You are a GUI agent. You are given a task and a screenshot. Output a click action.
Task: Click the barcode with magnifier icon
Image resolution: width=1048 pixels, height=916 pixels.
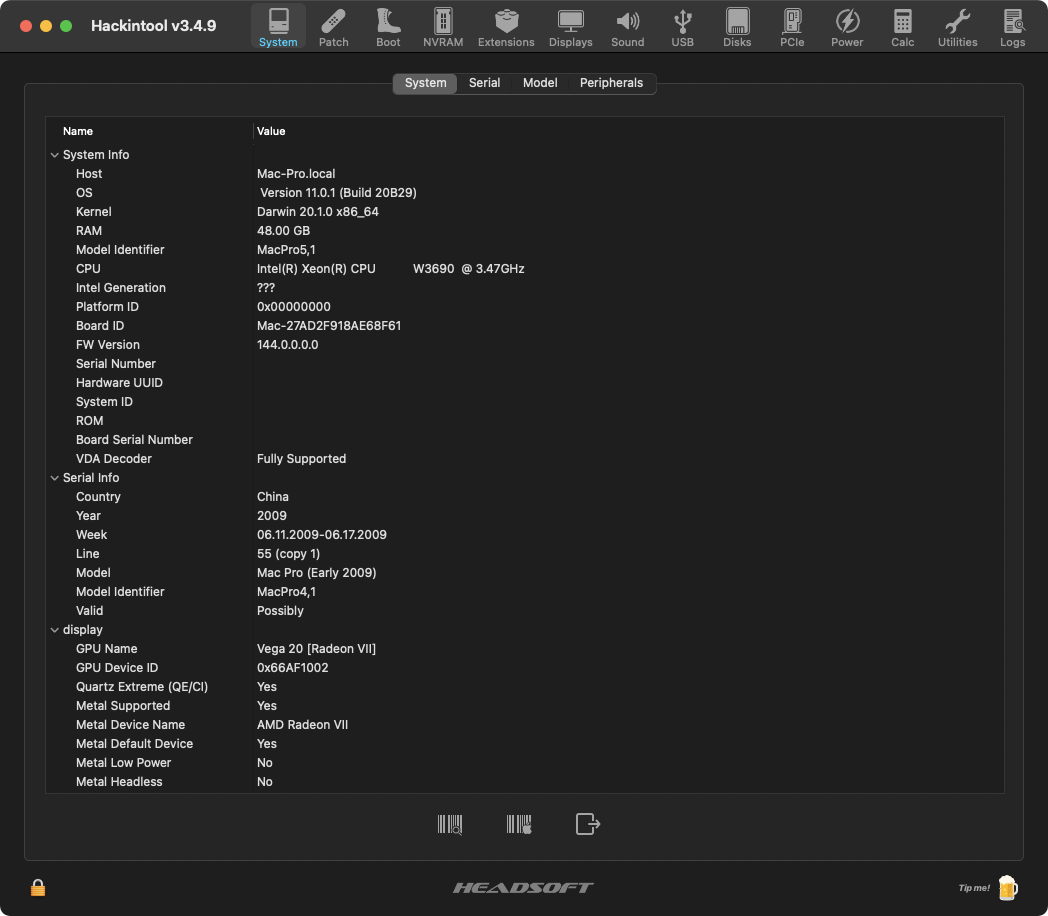pos(450,824)
